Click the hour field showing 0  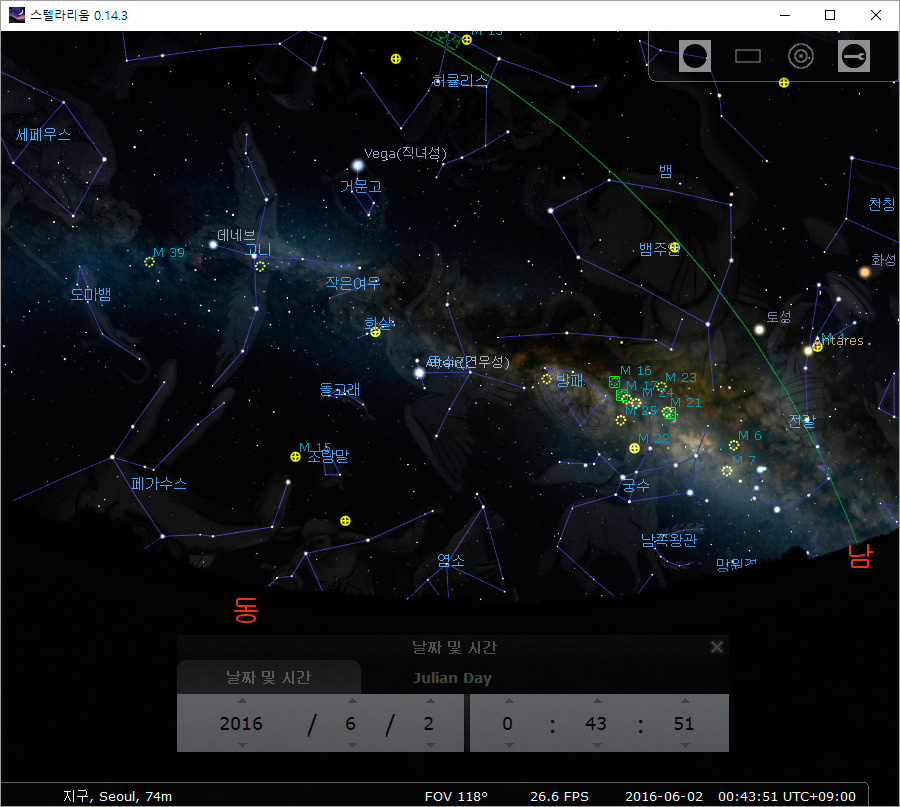[507, 724]
